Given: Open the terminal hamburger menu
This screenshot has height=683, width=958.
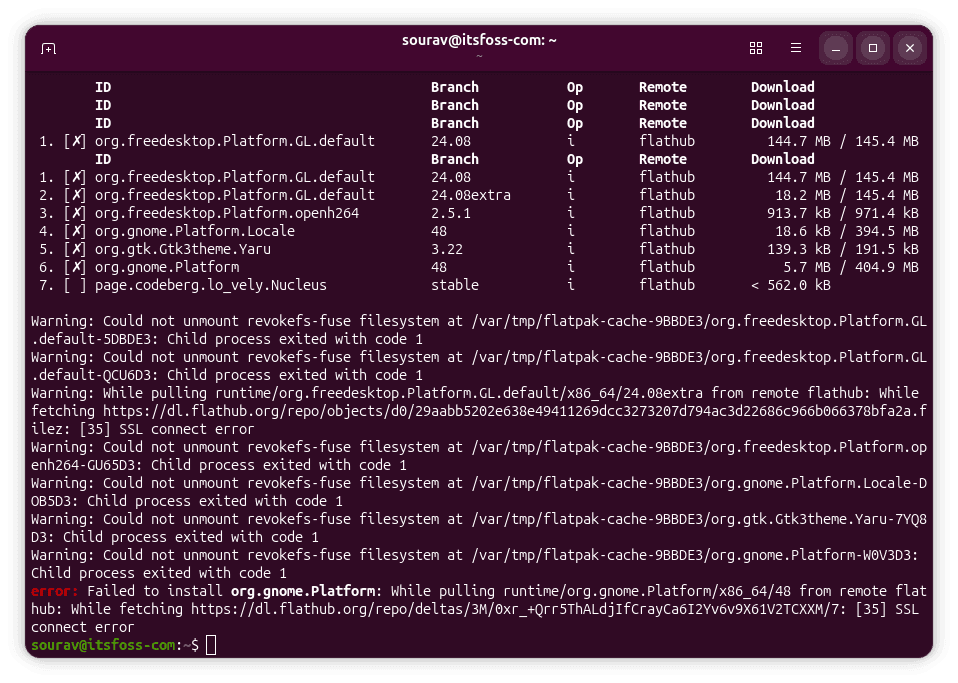Looking at the screenshot, I should [x=795, y=48].
